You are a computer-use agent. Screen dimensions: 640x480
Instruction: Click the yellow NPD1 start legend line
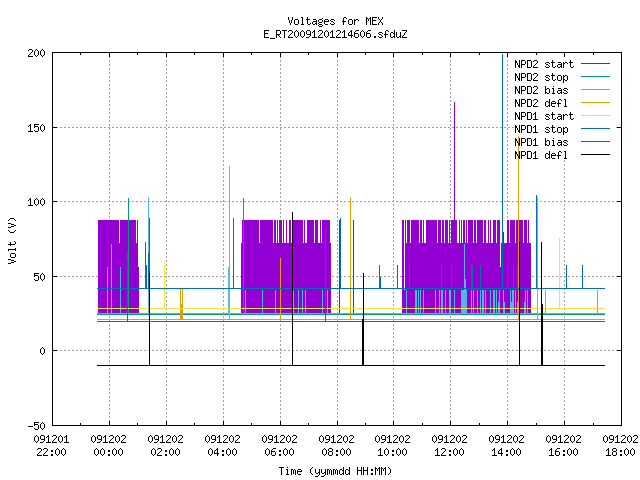click(595, 116)
